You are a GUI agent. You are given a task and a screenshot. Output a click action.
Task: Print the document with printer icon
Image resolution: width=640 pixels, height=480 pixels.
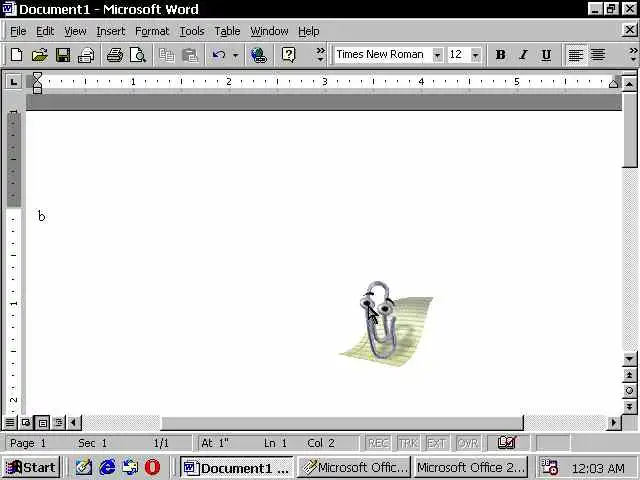pos(115,55)
